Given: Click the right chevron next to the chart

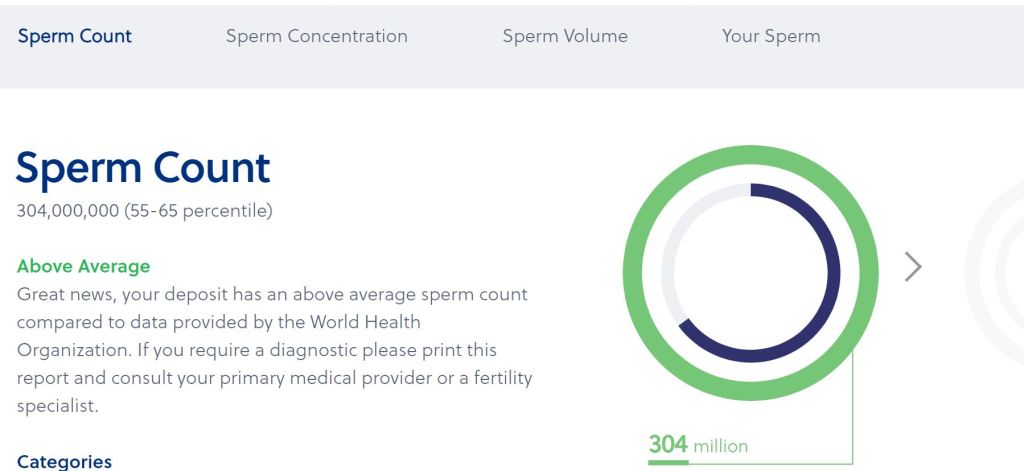Looking at the screenshot, I should (912, 267).
